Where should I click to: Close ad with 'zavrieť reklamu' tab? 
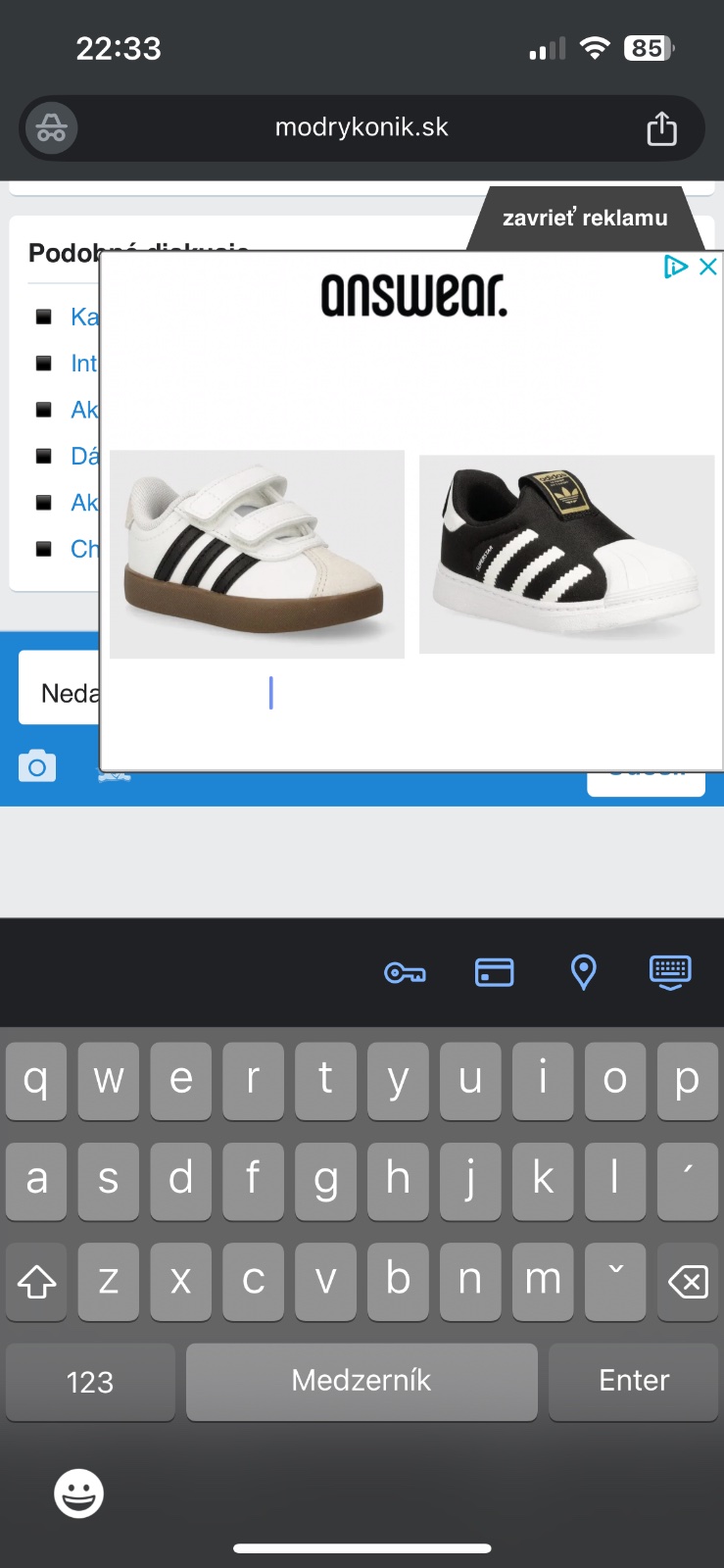point(585,218)
